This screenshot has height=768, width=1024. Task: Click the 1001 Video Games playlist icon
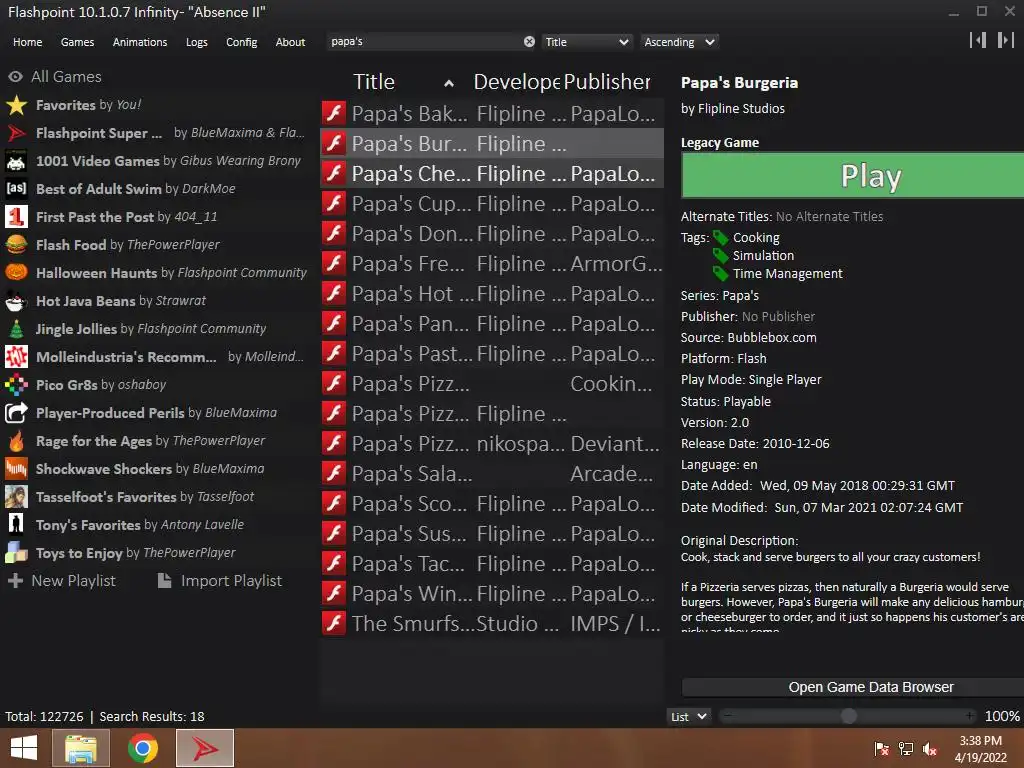point(16,161)
